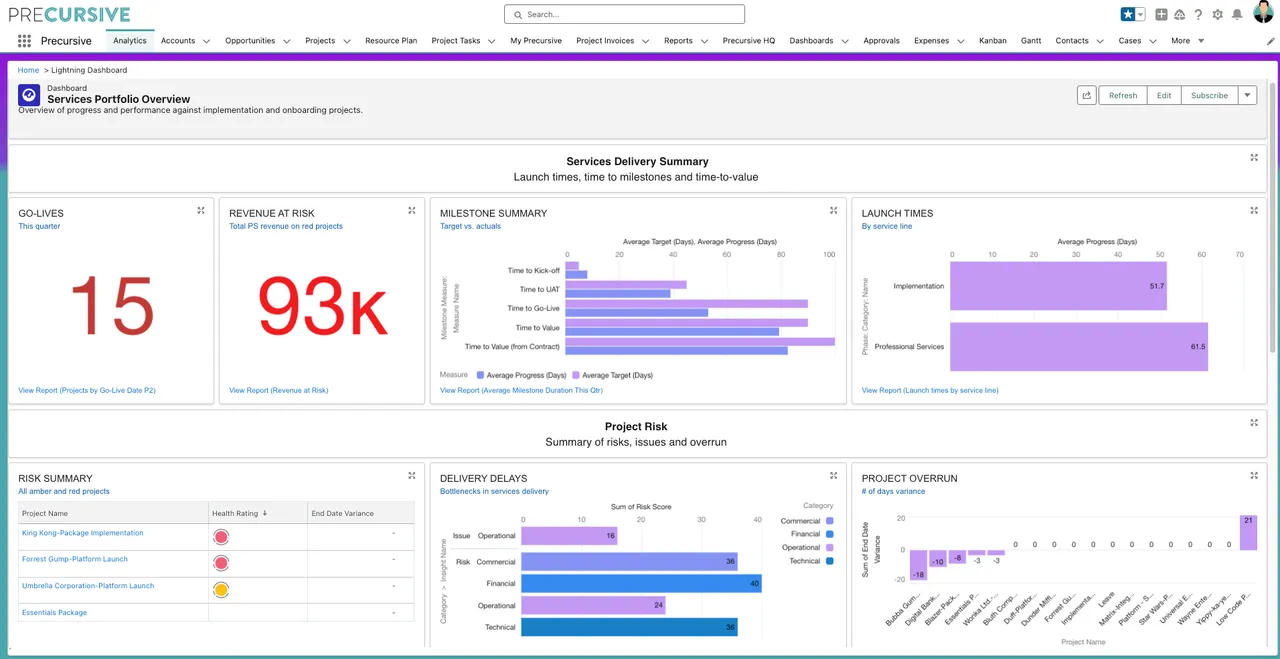
Task: Click the dashboard share icon
Action: click(x=1087, y=95)
